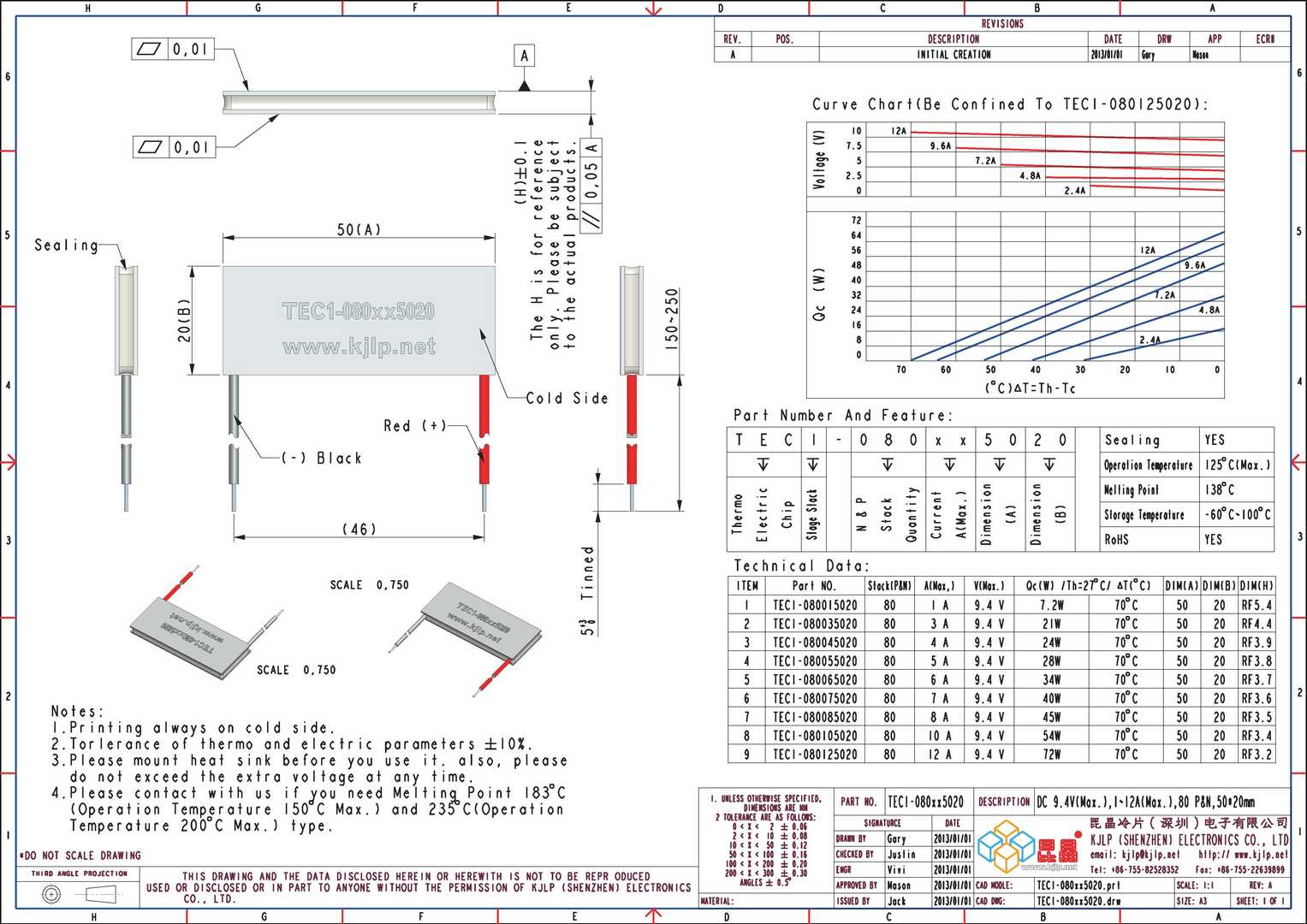Viewport: 1307px width, 924px height.
Task: Click the '20(B)' height dimension
Action: [x=184, y=321]
